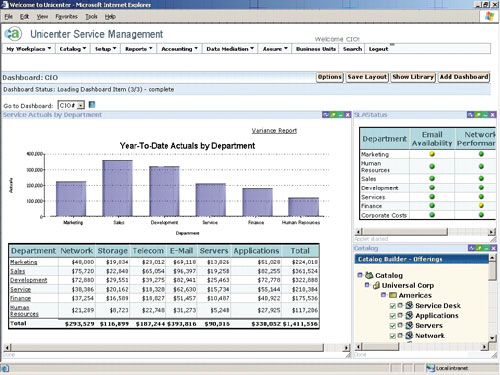
Task: Collapse the Americas tree node
Action: point(383,295)
